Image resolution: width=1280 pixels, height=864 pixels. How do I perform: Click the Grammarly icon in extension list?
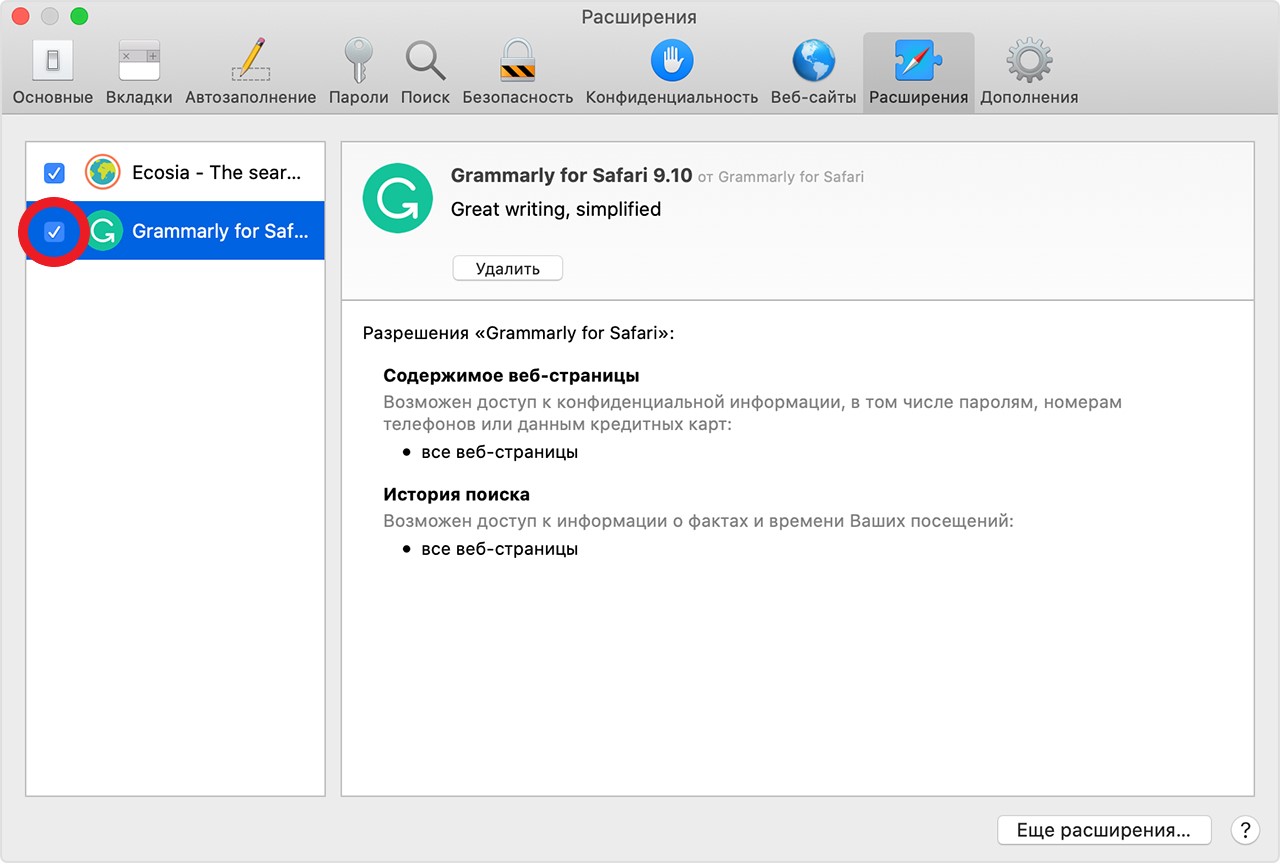point(102,231)
